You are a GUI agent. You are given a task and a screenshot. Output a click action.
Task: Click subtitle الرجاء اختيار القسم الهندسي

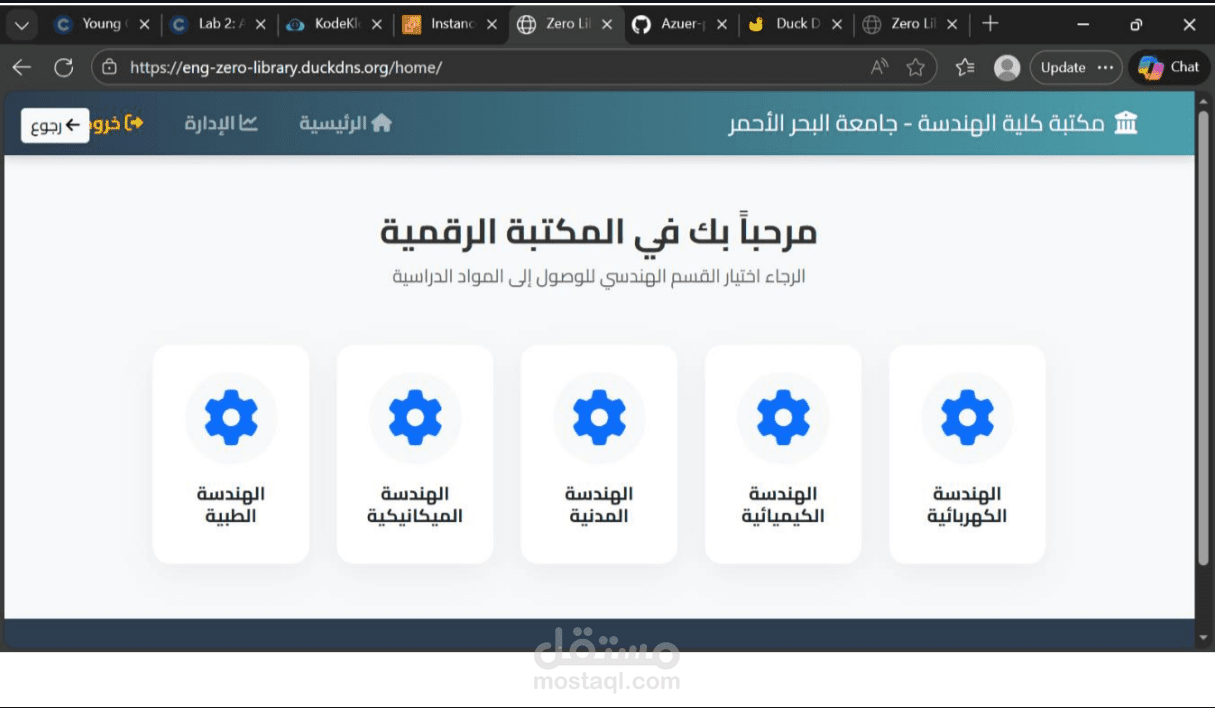point(599,276)
